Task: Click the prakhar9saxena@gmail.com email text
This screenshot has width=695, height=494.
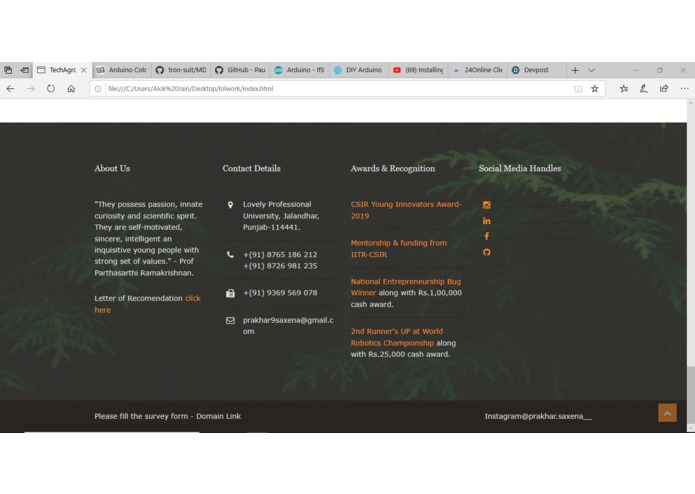Action: coord(288,326)
